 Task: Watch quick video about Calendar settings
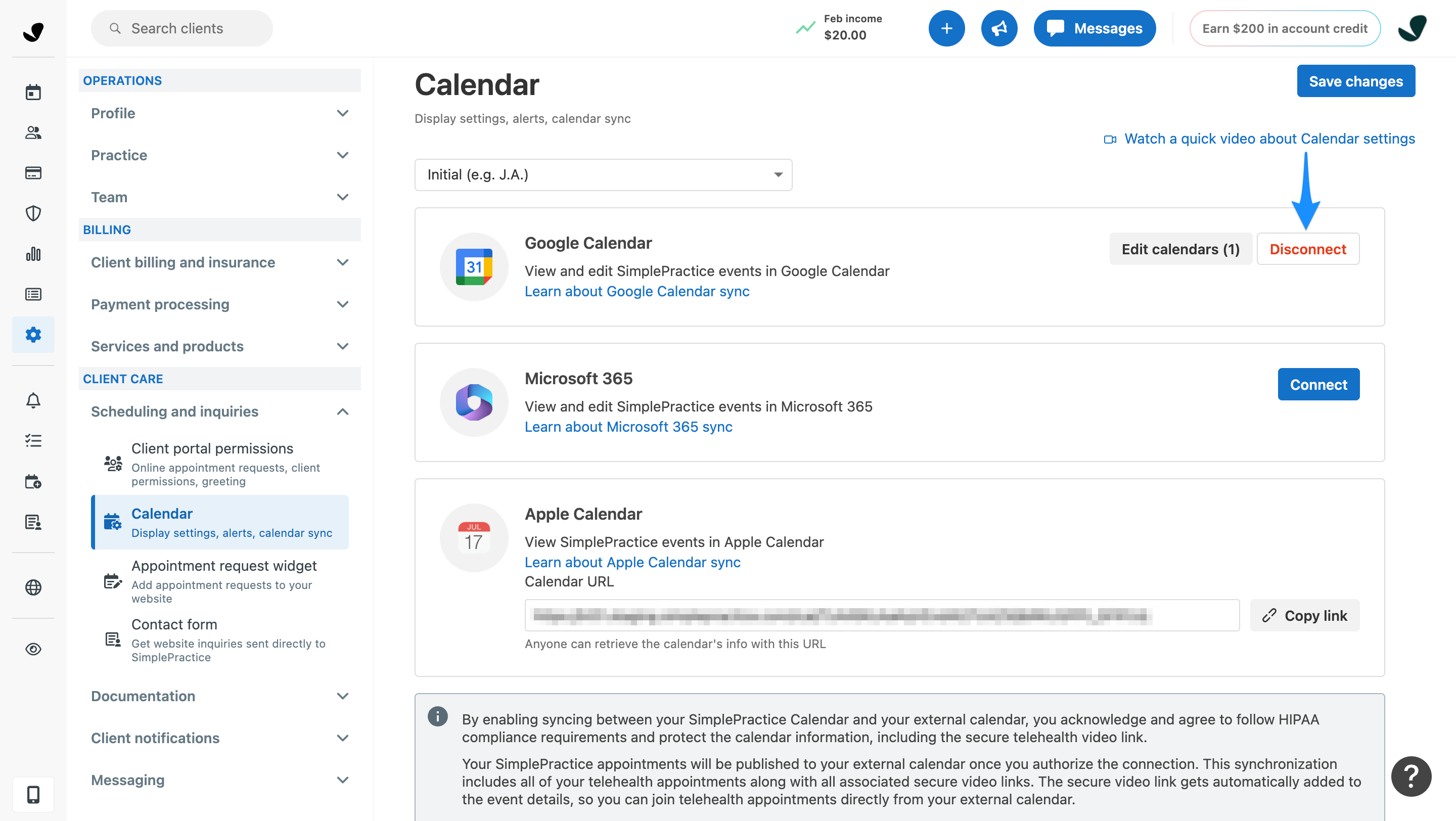tap(1259, 139)
